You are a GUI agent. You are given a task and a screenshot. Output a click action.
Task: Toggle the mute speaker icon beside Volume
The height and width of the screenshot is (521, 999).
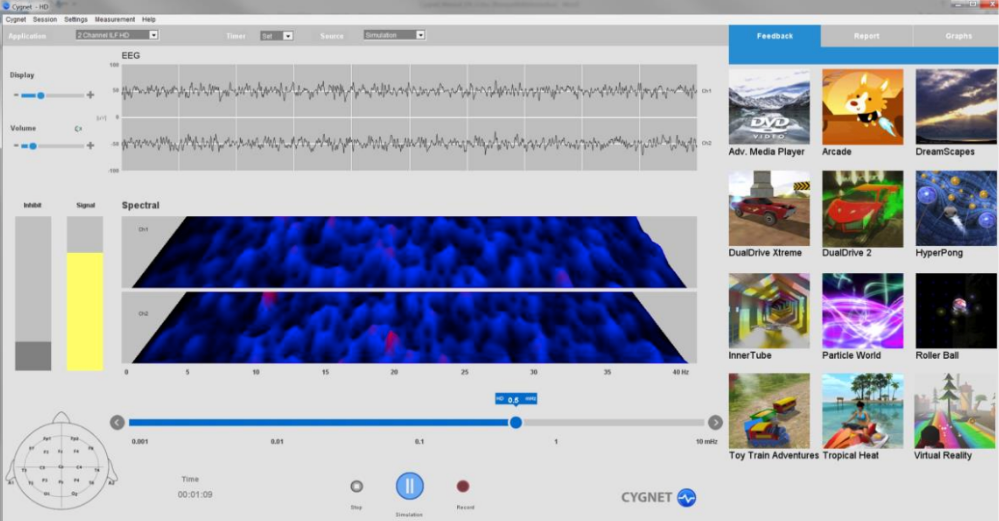pyautogui.click(x=78, y=129)
